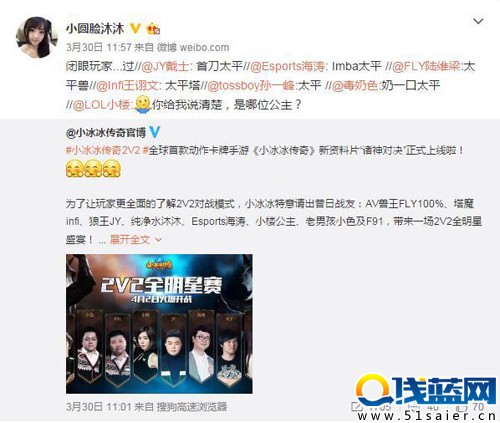Click the member crown badge icon
This screenshot has width=500, height=423.
coord(153,29)
